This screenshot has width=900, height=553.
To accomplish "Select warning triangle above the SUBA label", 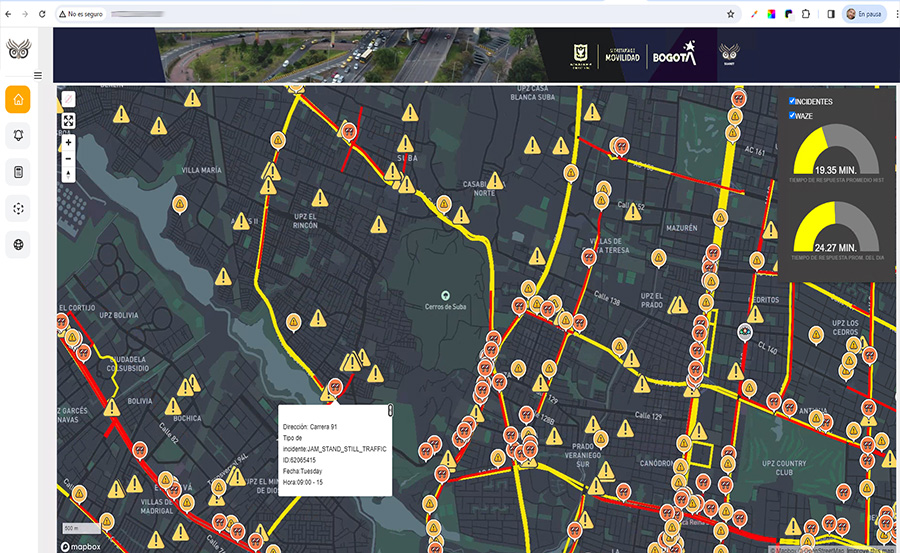I will coord(405,143).
